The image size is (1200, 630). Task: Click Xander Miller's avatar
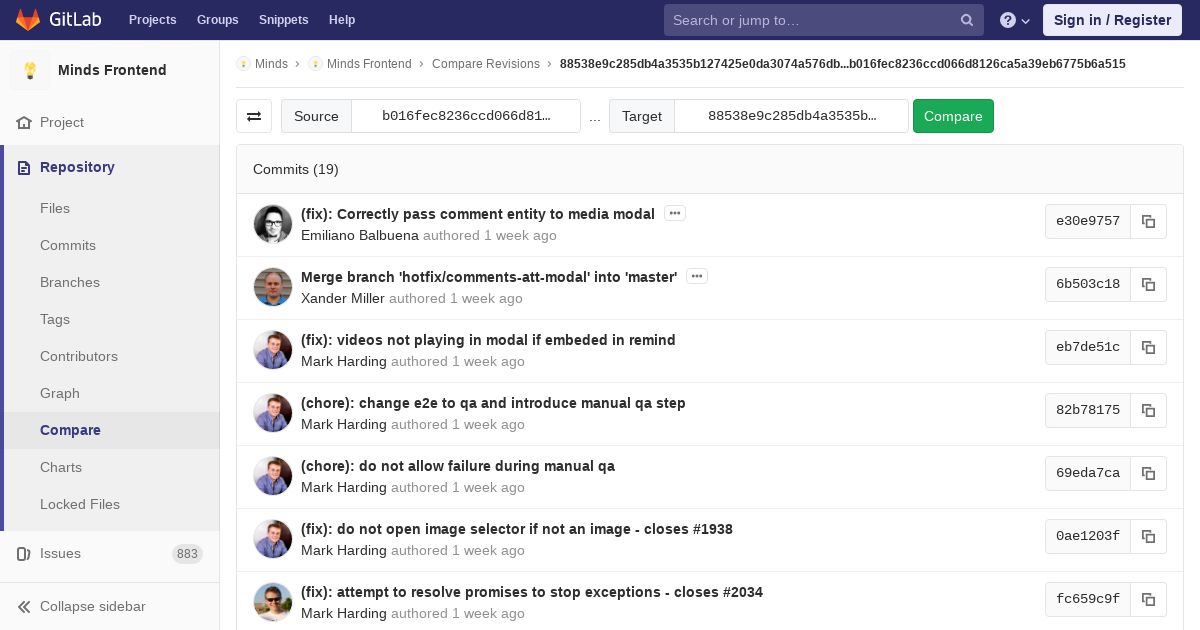[x=273, y=287]
